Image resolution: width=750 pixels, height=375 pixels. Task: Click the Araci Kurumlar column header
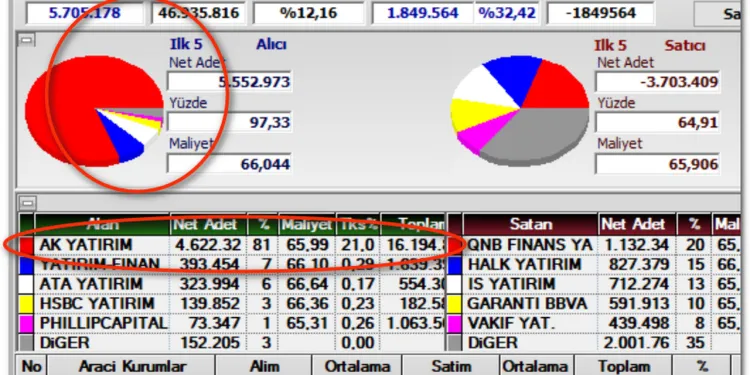[x=132, y=366]
